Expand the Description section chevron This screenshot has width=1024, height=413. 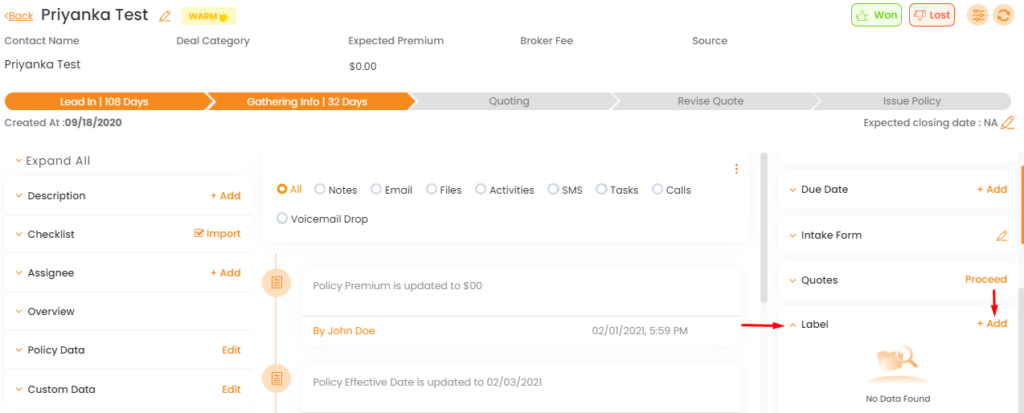(19, 195)
